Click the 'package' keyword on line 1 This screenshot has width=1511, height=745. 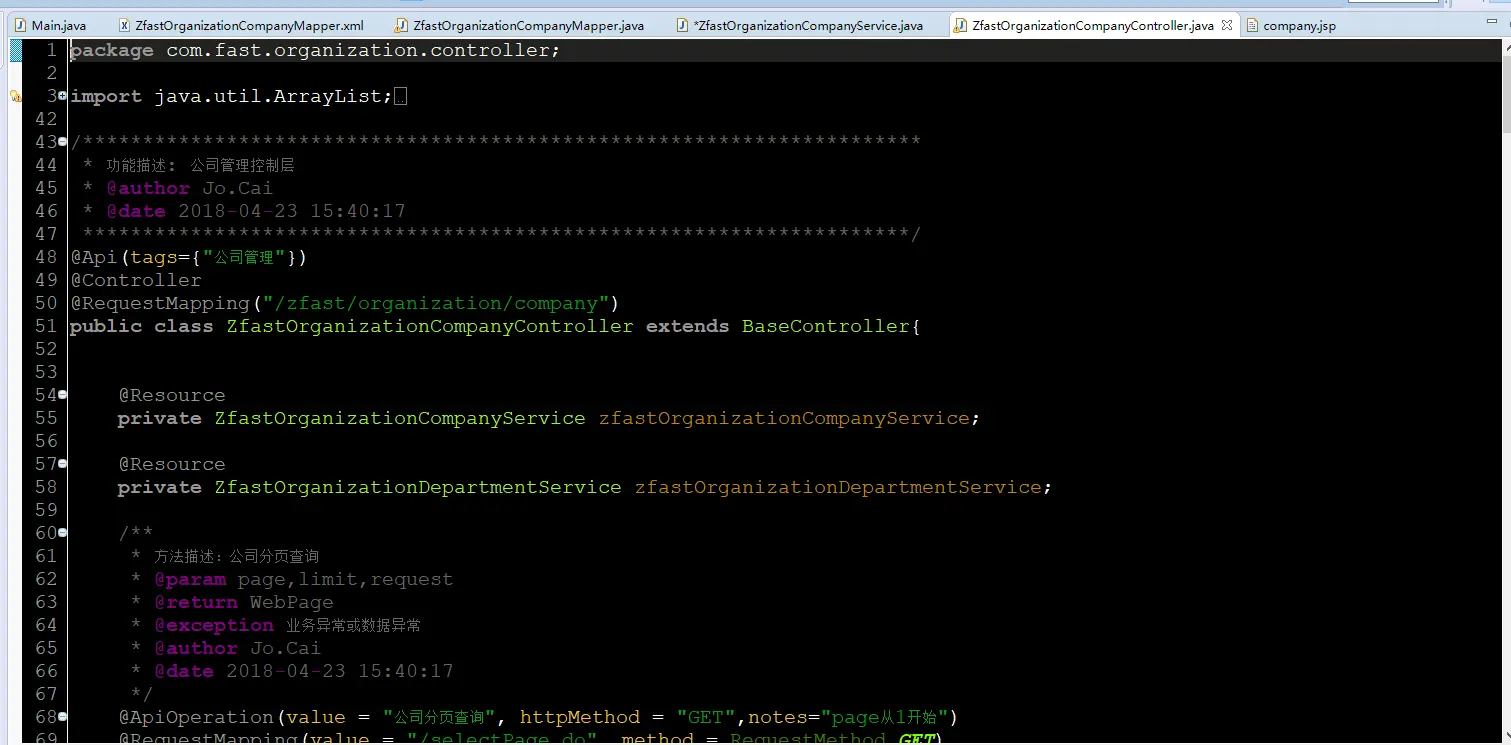coord(112,50)
